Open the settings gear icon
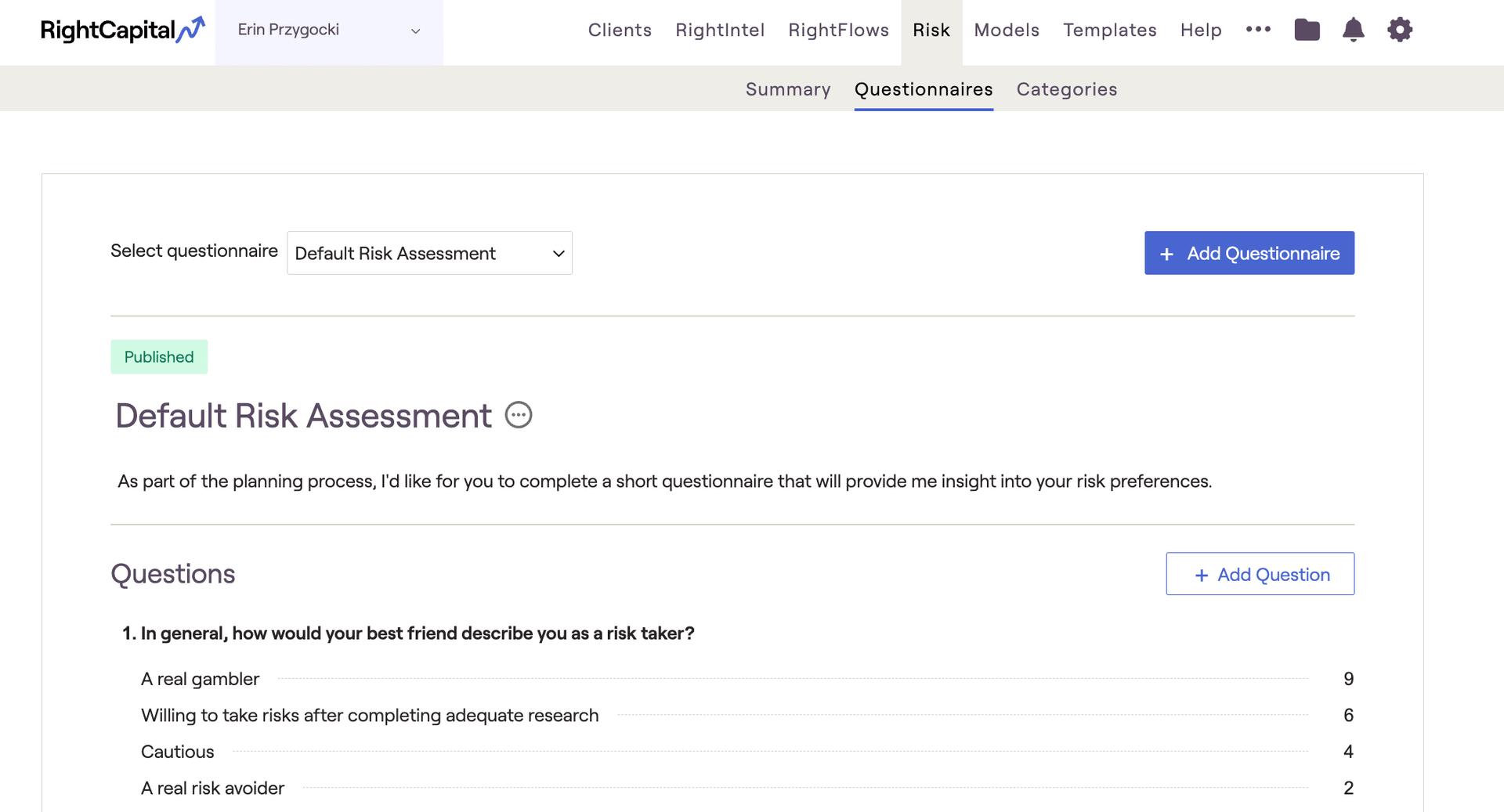 (1400, 30)
